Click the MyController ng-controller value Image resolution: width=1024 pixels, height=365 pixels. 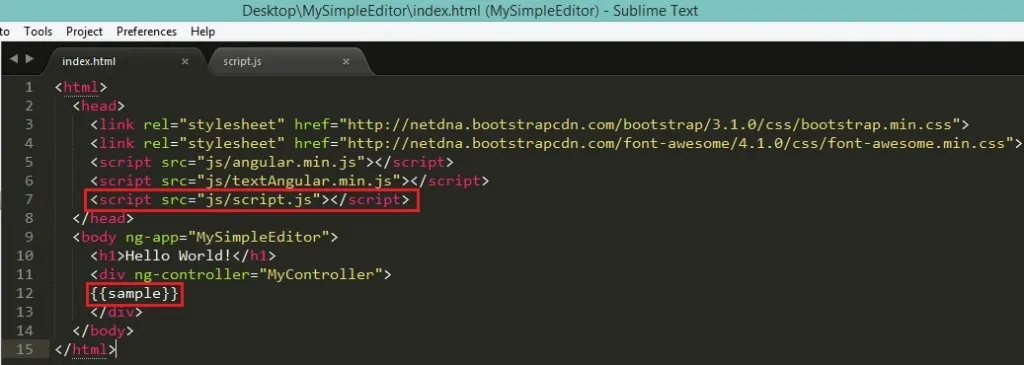[x=321, y=274]
